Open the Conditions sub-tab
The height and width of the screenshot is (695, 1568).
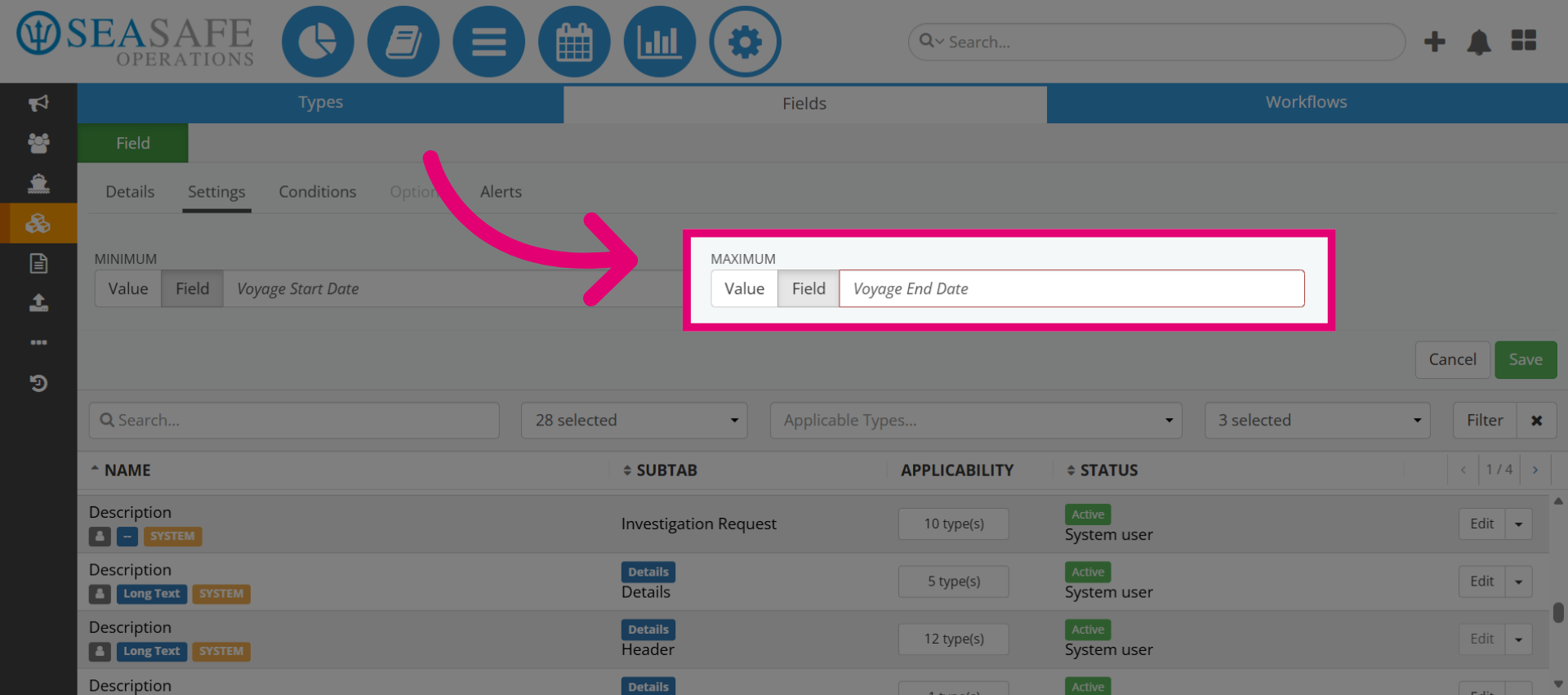click(318, 192)
